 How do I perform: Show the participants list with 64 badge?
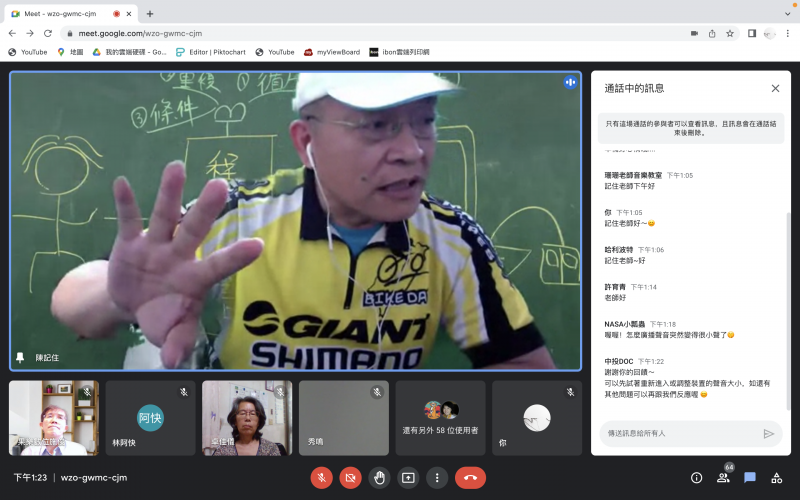point(723,478)
